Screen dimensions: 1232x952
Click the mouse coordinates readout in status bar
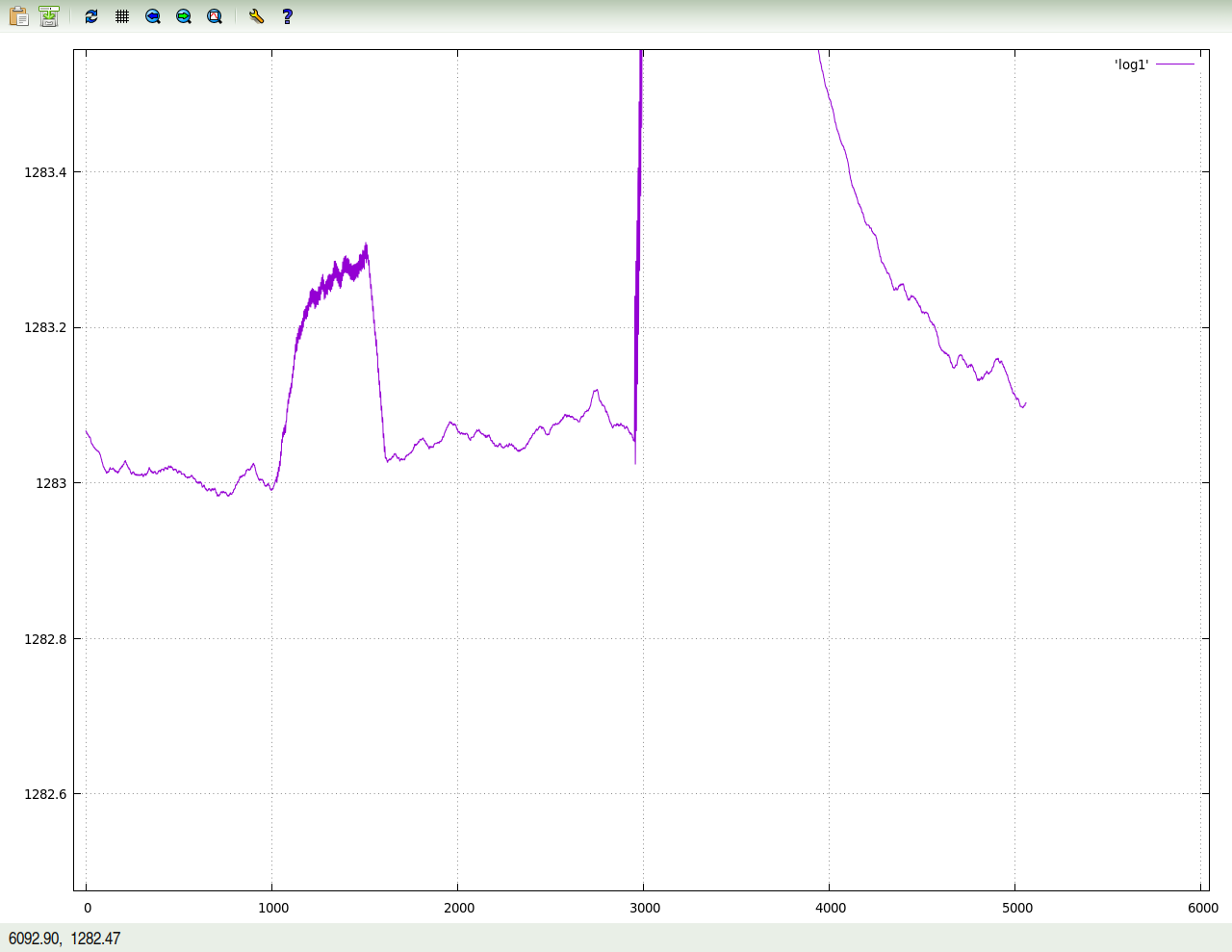point(64,939)
